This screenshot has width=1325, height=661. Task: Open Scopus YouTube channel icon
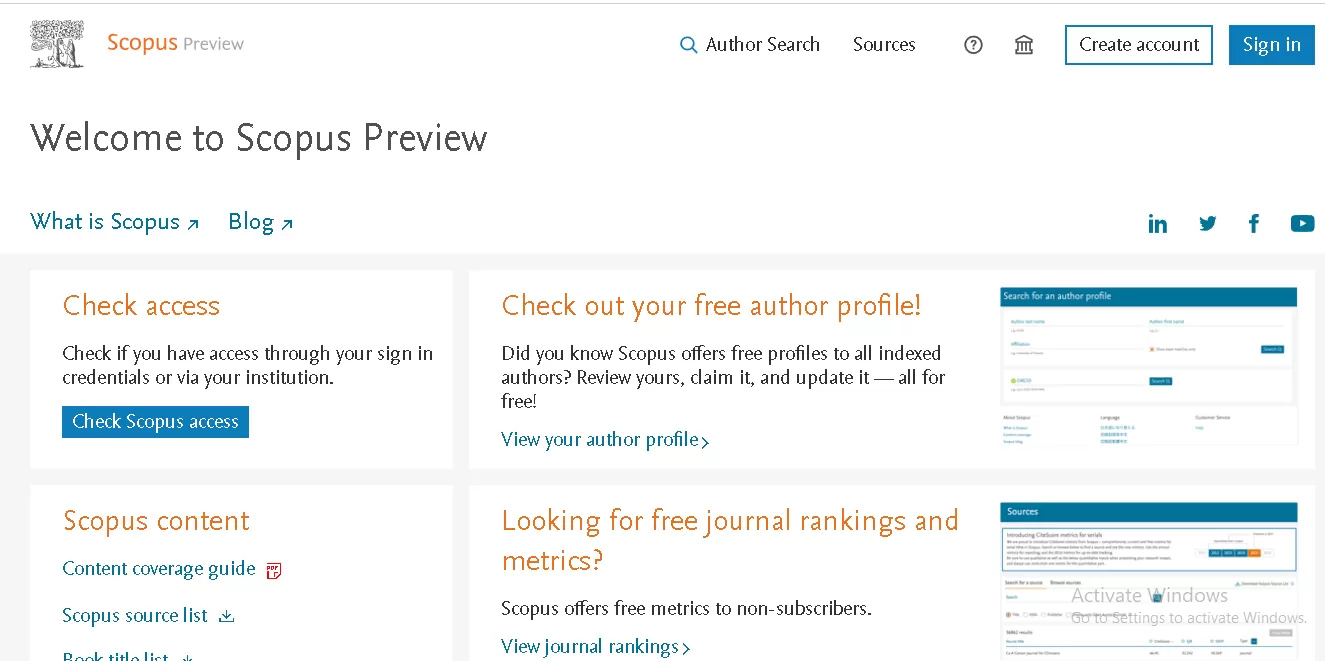pos(1302,224)
